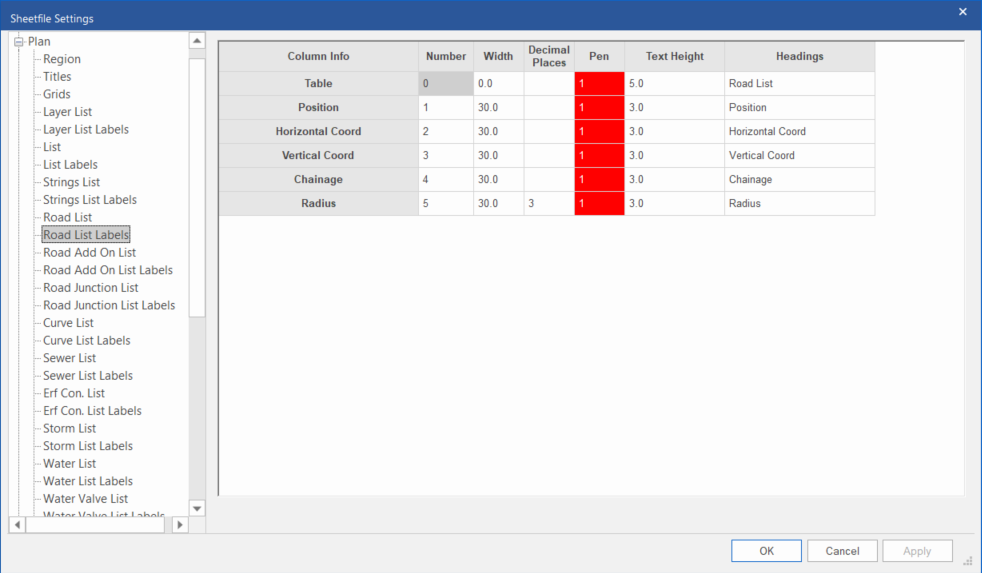Image resolution: width=982 pixels, height=573 pixels.
Task: Click the red Pen swatch for Table row
Action: (x=599, y=84)
